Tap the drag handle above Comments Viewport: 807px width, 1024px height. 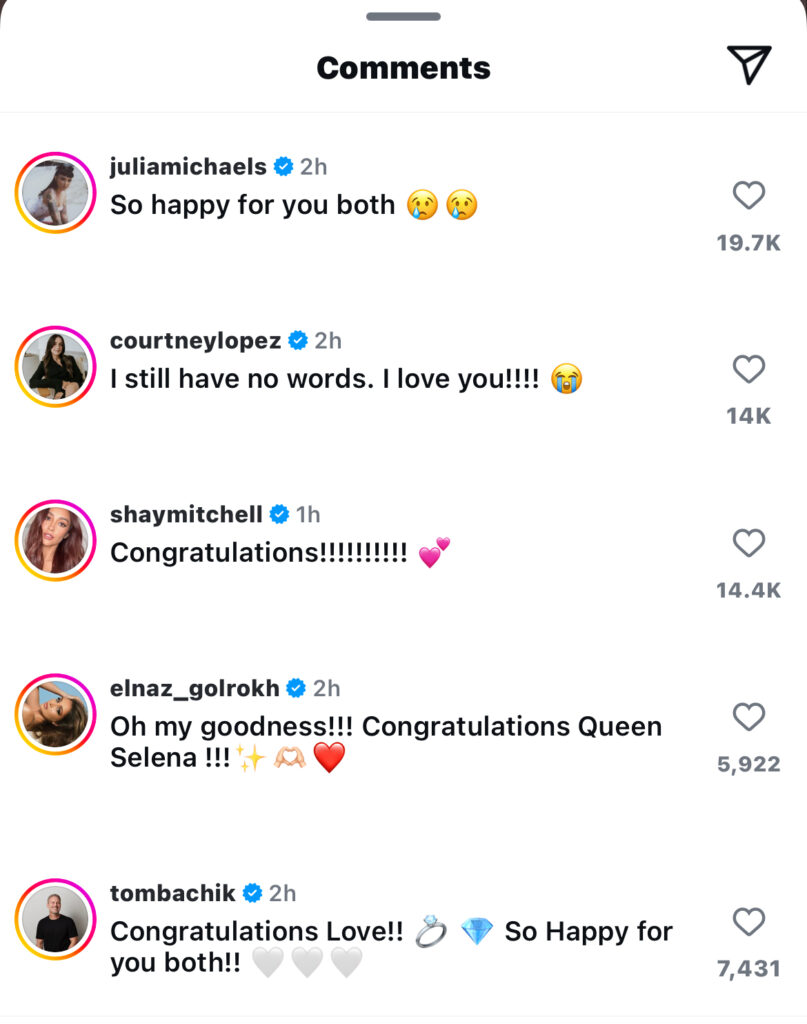click(403, 16)
